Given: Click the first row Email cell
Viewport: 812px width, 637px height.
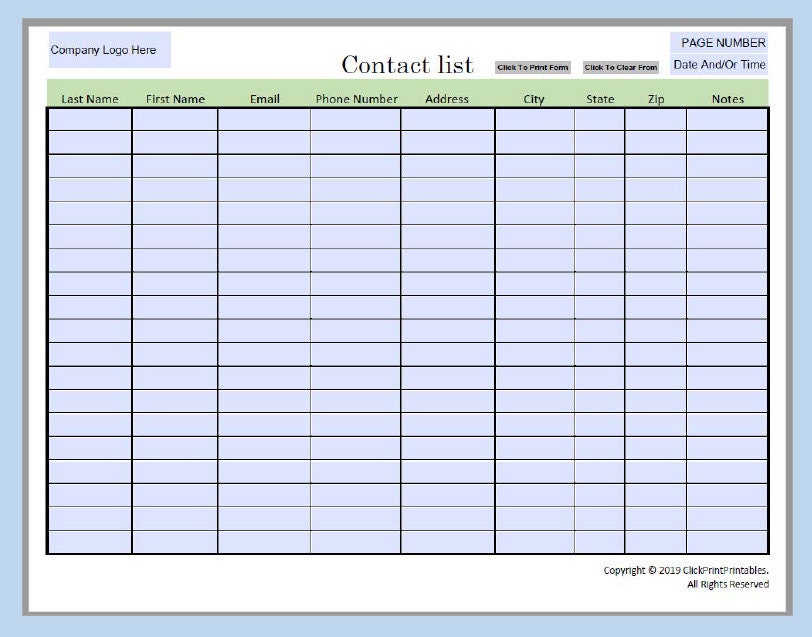Looking at the screenshot, I should click(x=264, y=120).
